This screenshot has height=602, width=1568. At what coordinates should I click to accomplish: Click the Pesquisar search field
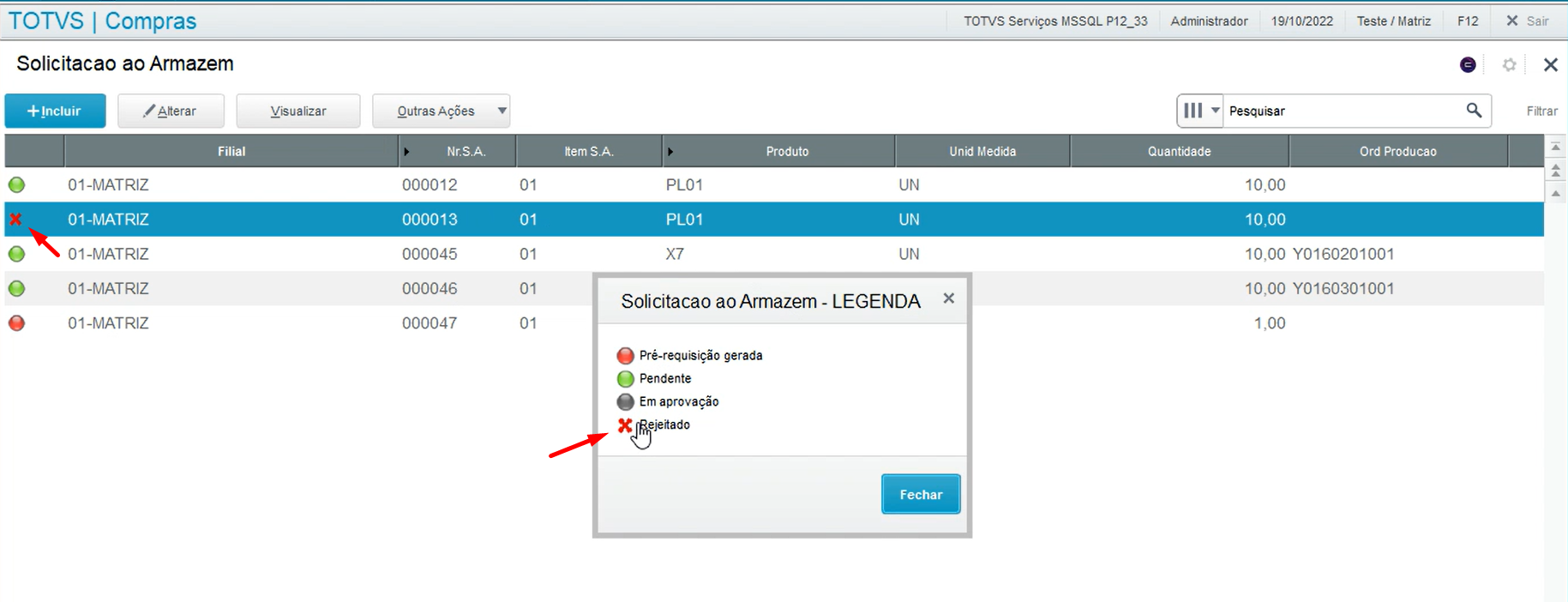1342,111
